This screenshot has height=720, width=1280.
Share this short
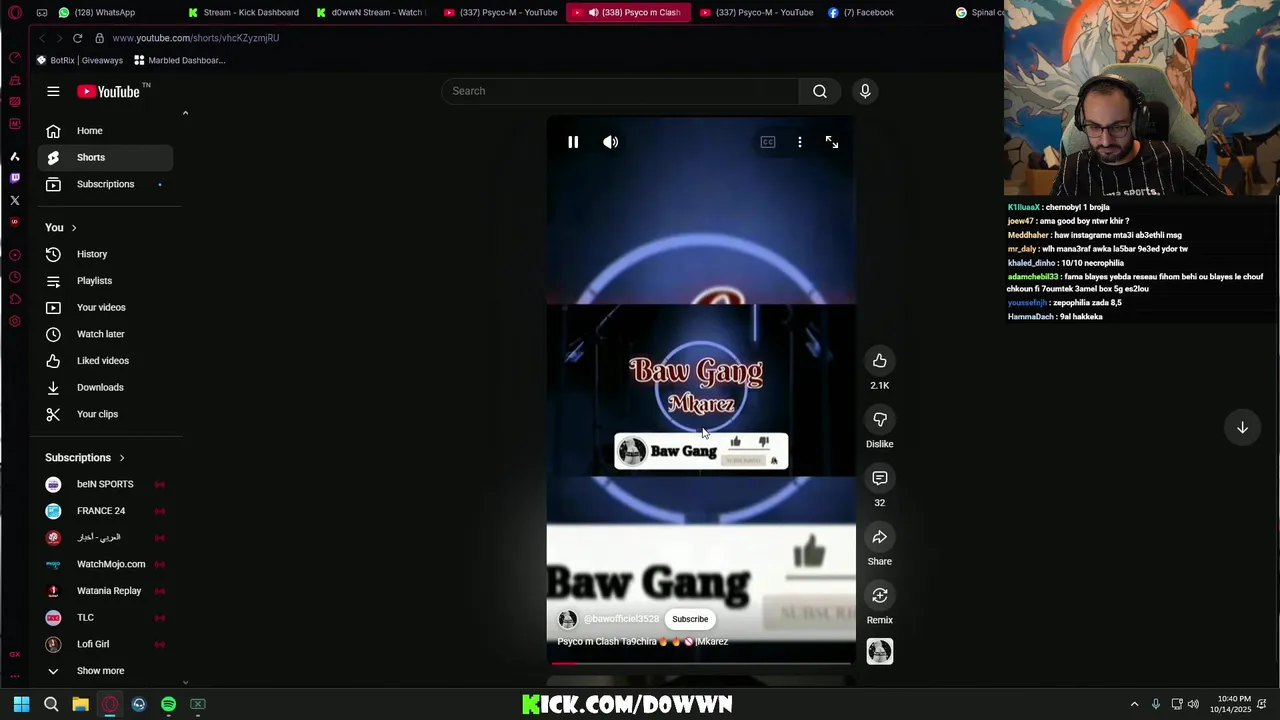[880, 537]
